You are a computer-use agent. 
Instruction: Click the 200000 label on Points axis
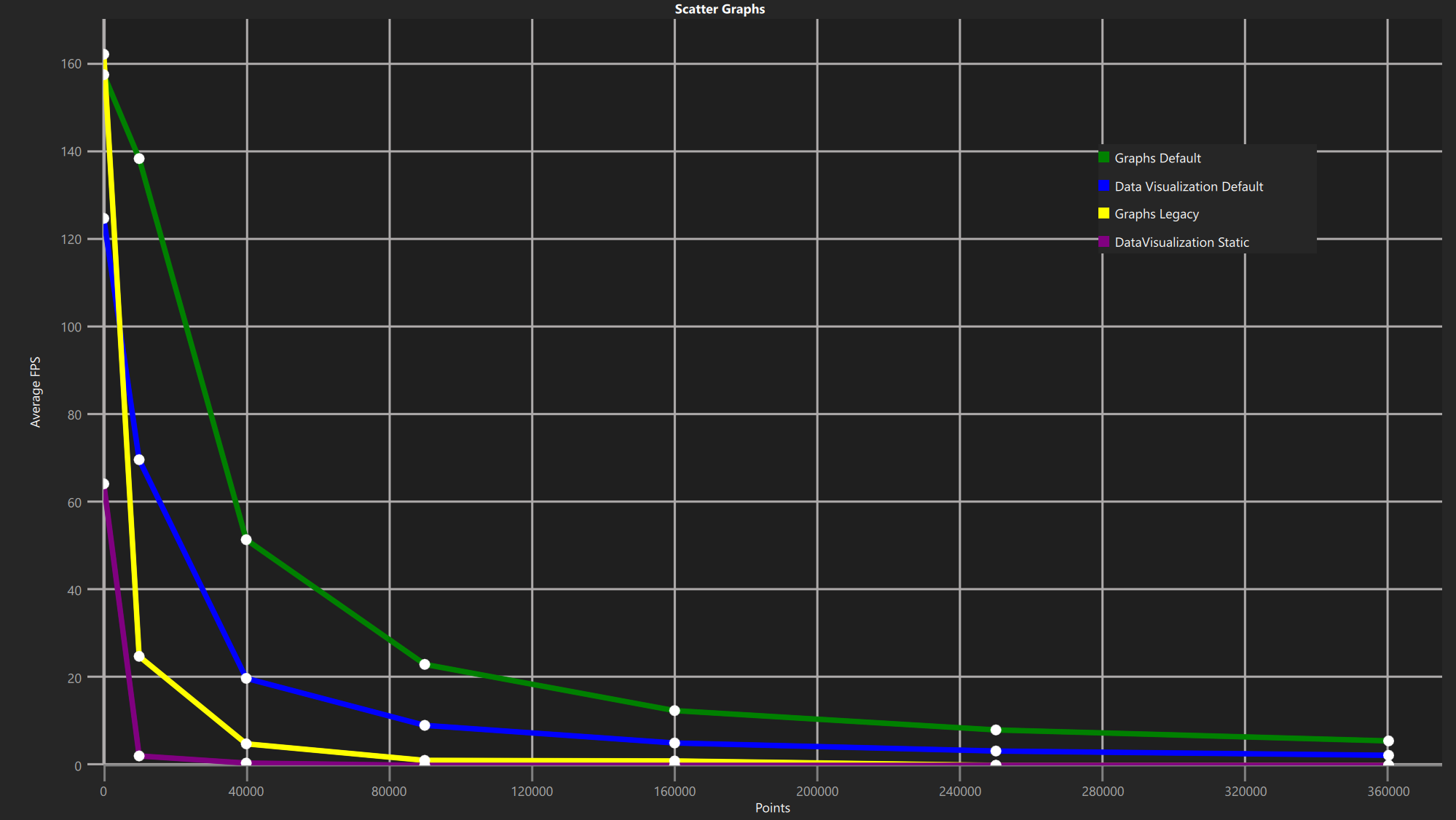pos(816,792)
